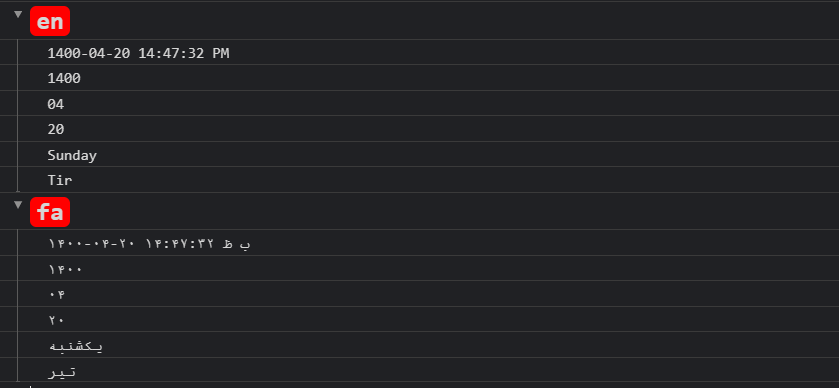Screen dimensions: 839x388
Task: Click the Persian month ۰۴ log entry
Action: point(56,294)
